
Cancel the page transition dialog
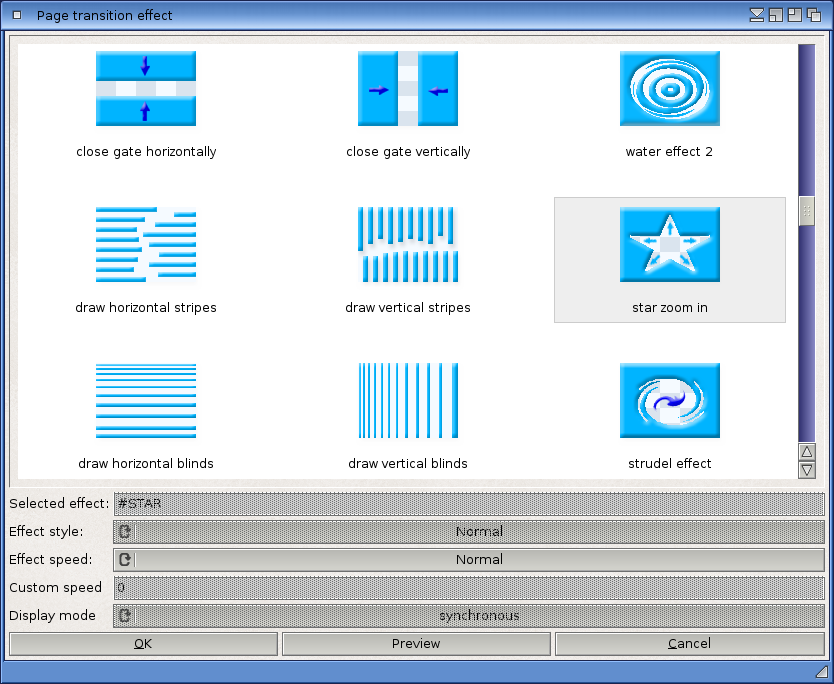(690, 644)
